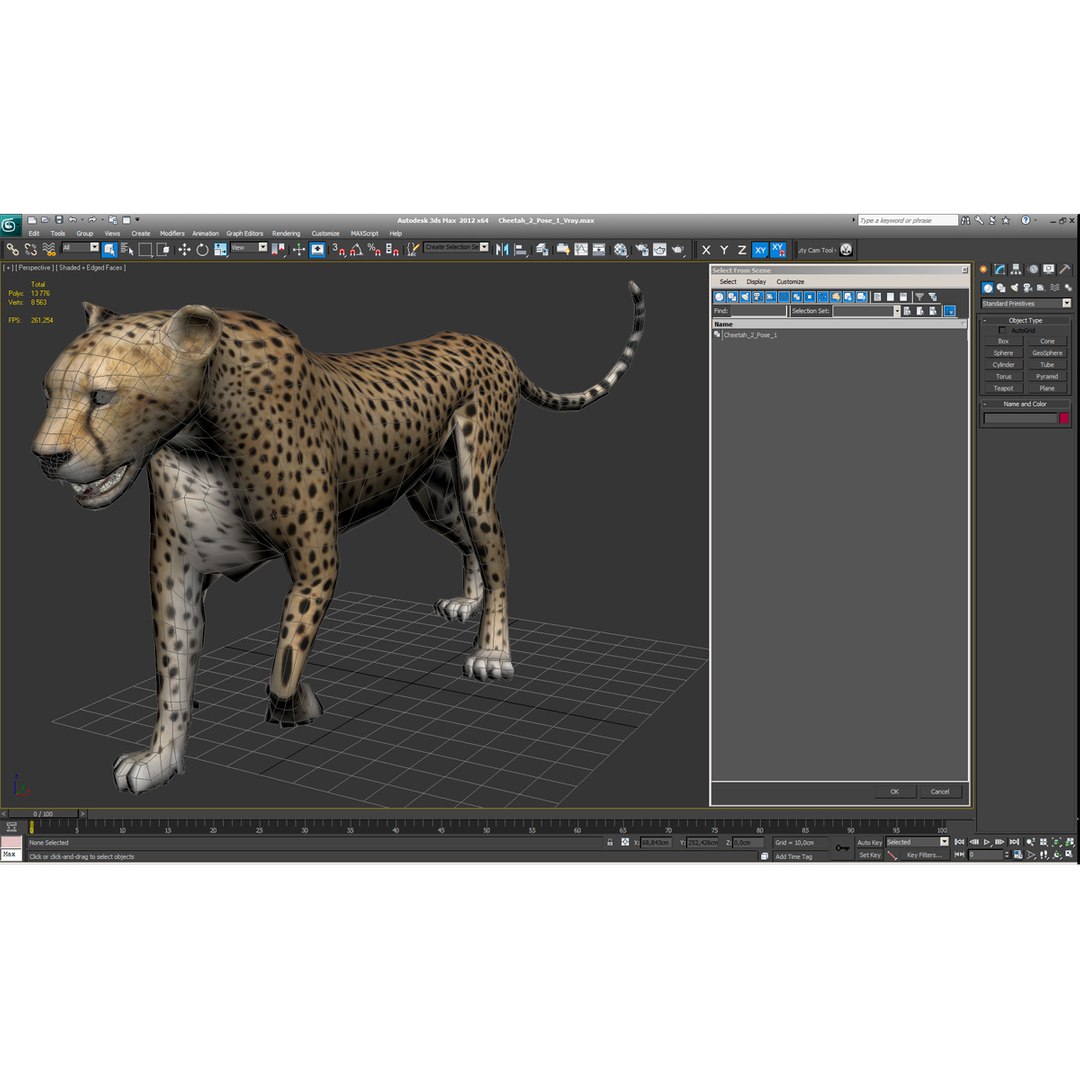Click the Find input field
This screenshot has width=1080, height=1080.
coord(758,311)
